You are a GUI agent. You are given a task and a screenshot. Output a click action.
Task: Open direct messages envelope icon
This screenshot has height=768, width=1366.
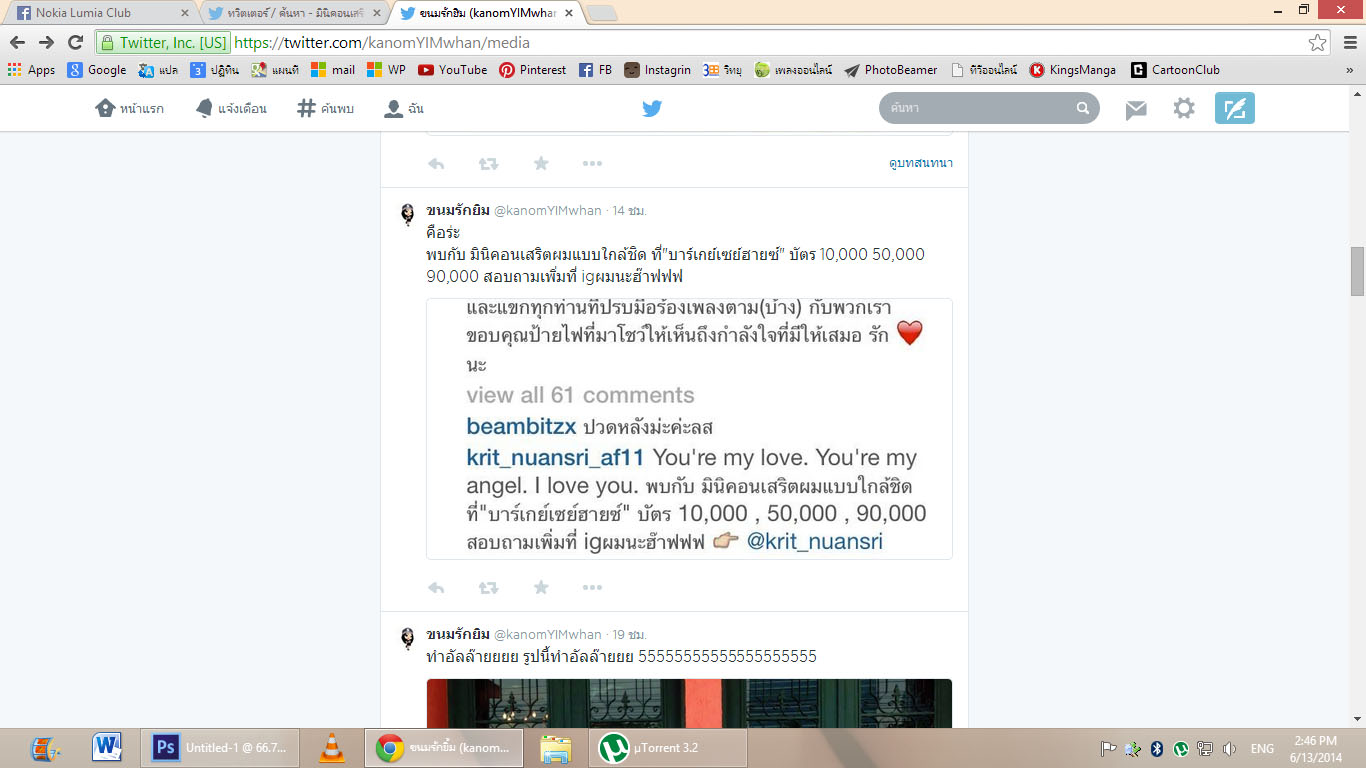pos(1136,109)
